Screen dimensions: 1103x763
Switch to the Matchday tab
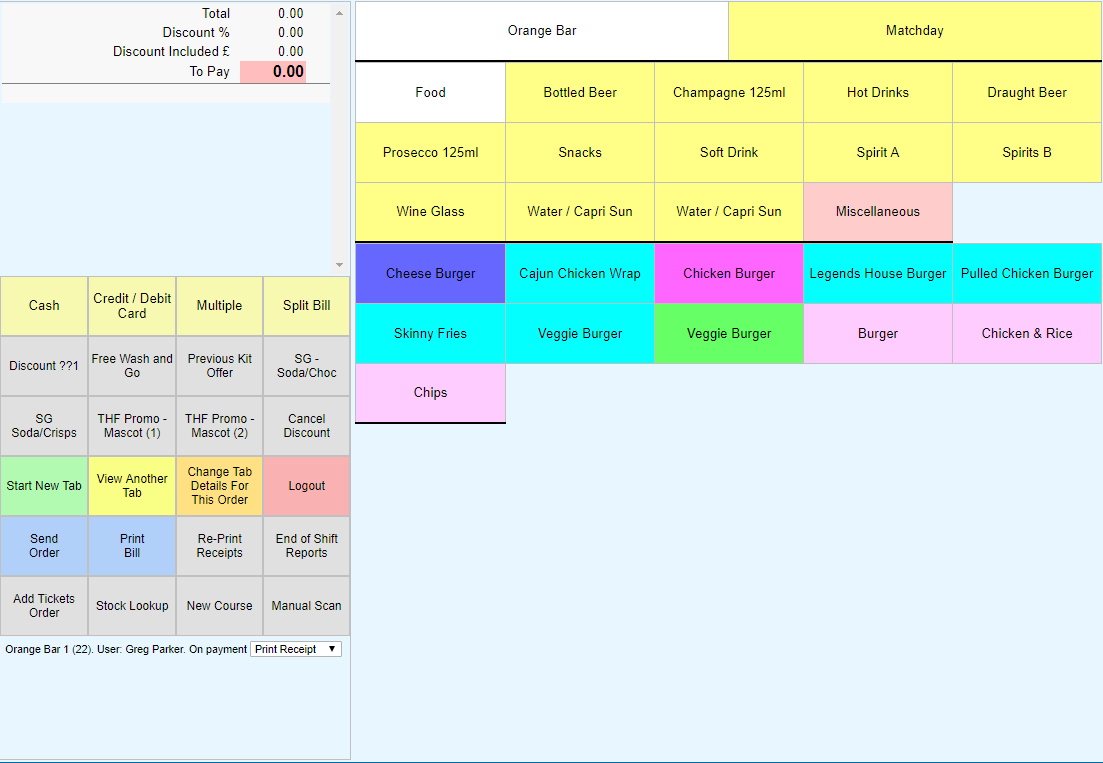(914, 31)
